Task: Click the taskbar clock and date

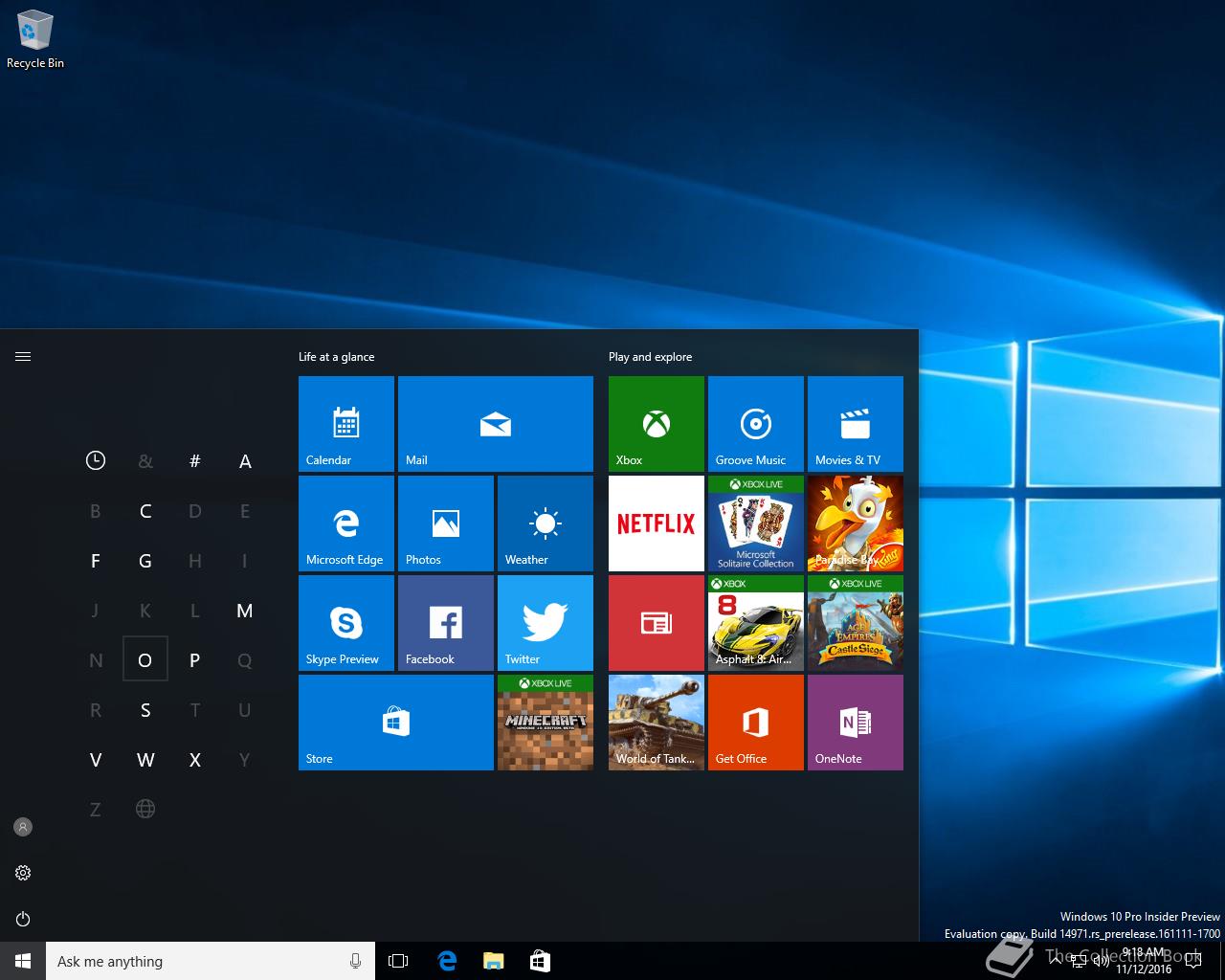Action: pyautogui.click(x=1144, y=961)
